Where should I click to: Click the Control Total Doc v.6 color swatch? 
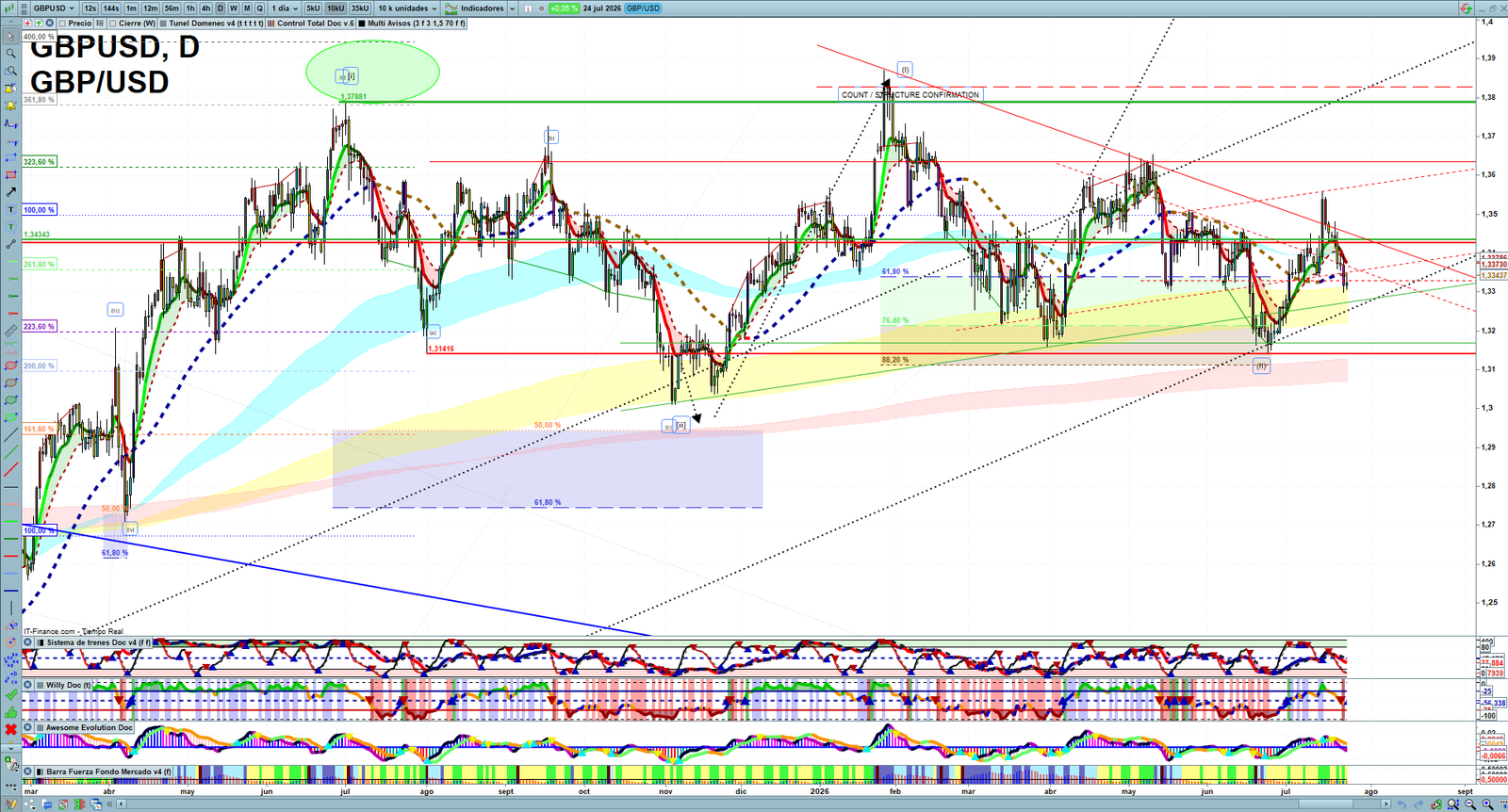point(270,24)
